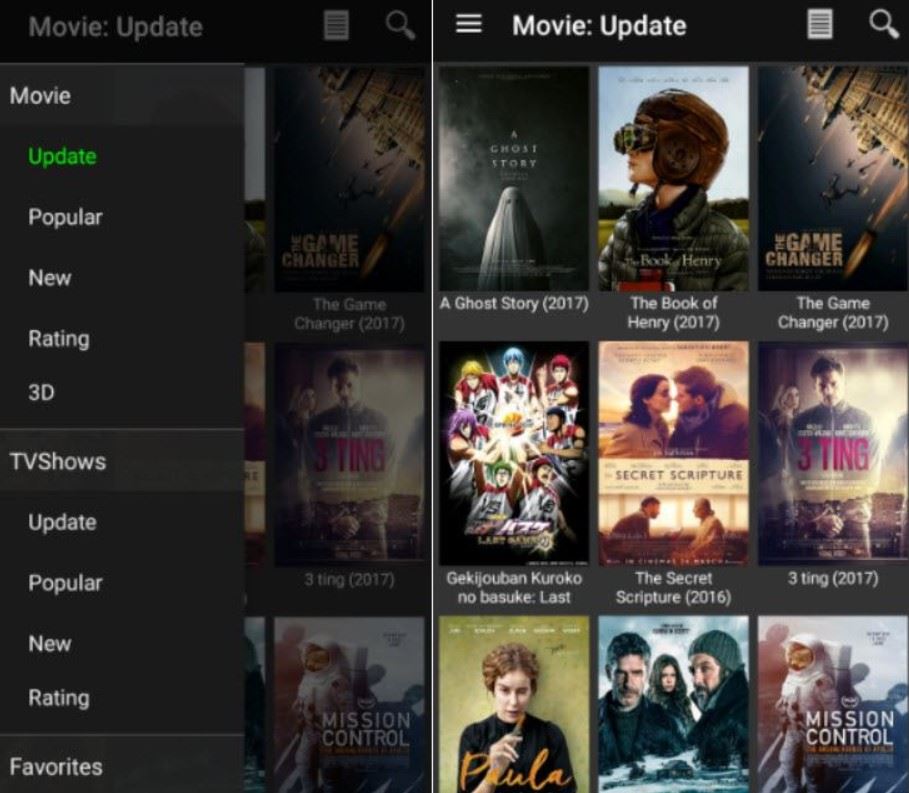The height and width of the screenshot is (793, 909).
Task: Open the Paula movie poster
Action: (514, 704)
